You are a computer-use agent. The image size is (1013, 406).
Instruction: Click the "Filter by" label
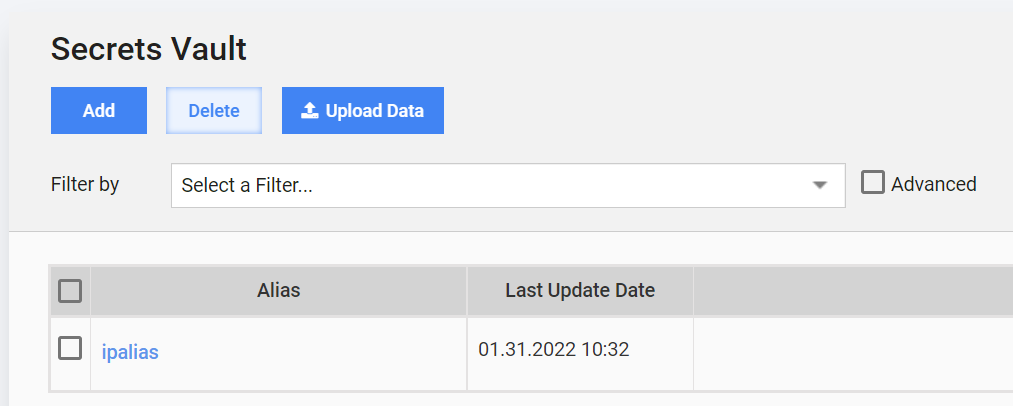85,185
